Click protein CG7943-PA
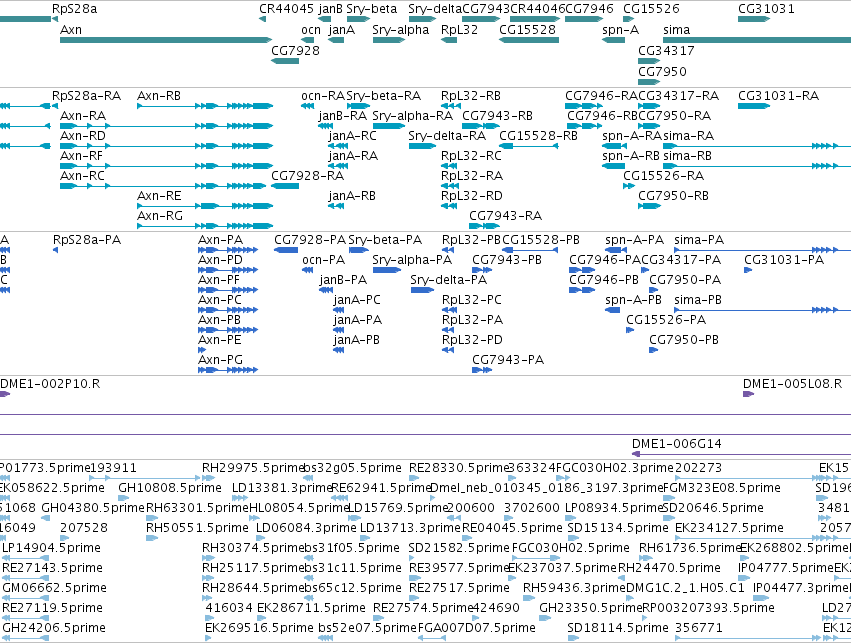 (x=482, y=370)
